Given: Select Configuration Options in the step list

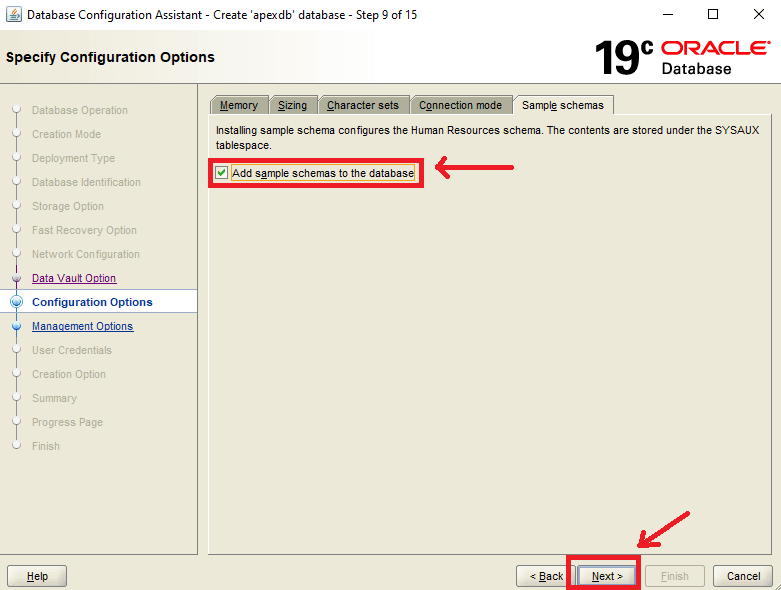Looking at the screenshot, I should tap(92, 302).
